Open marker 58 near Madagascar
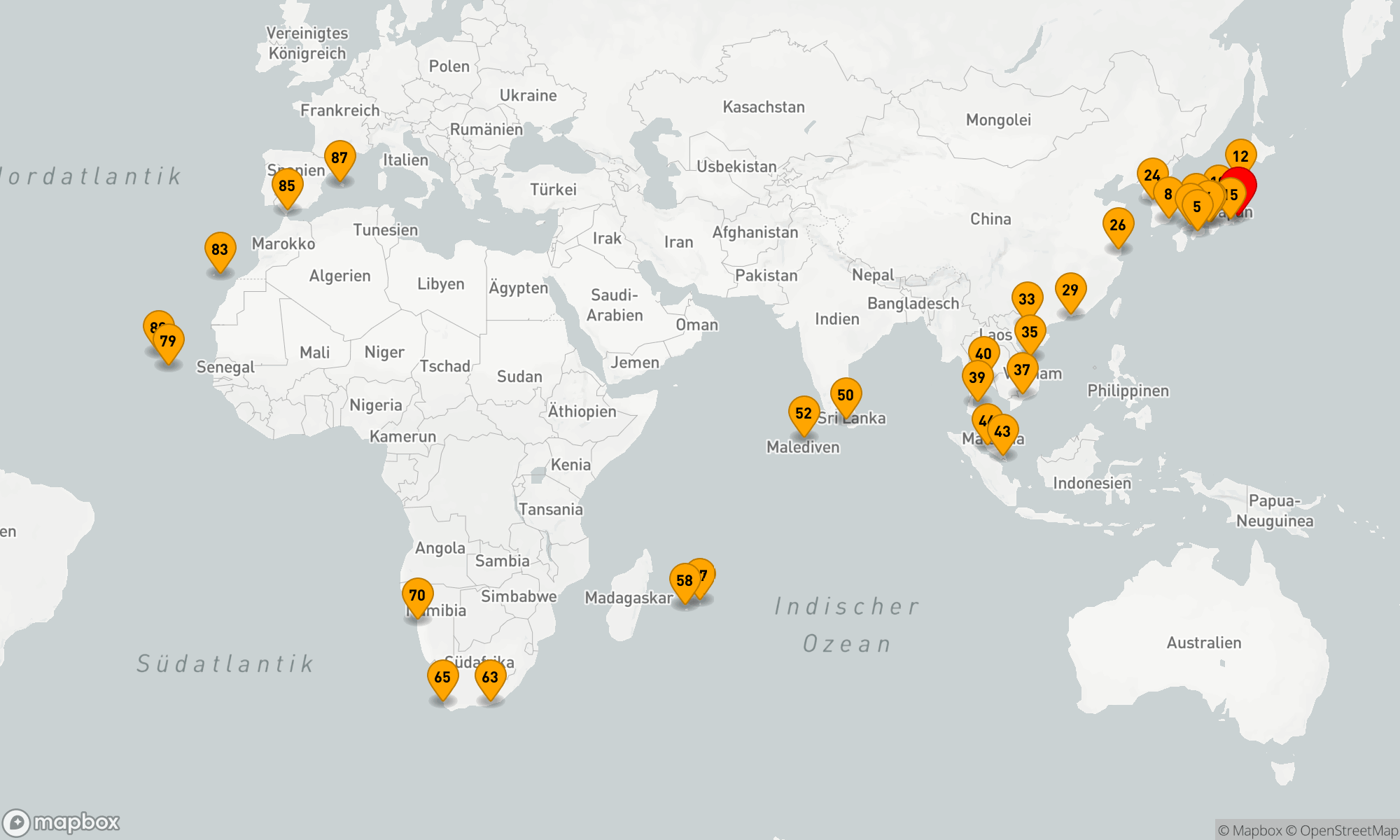 [x=684, y=581]
